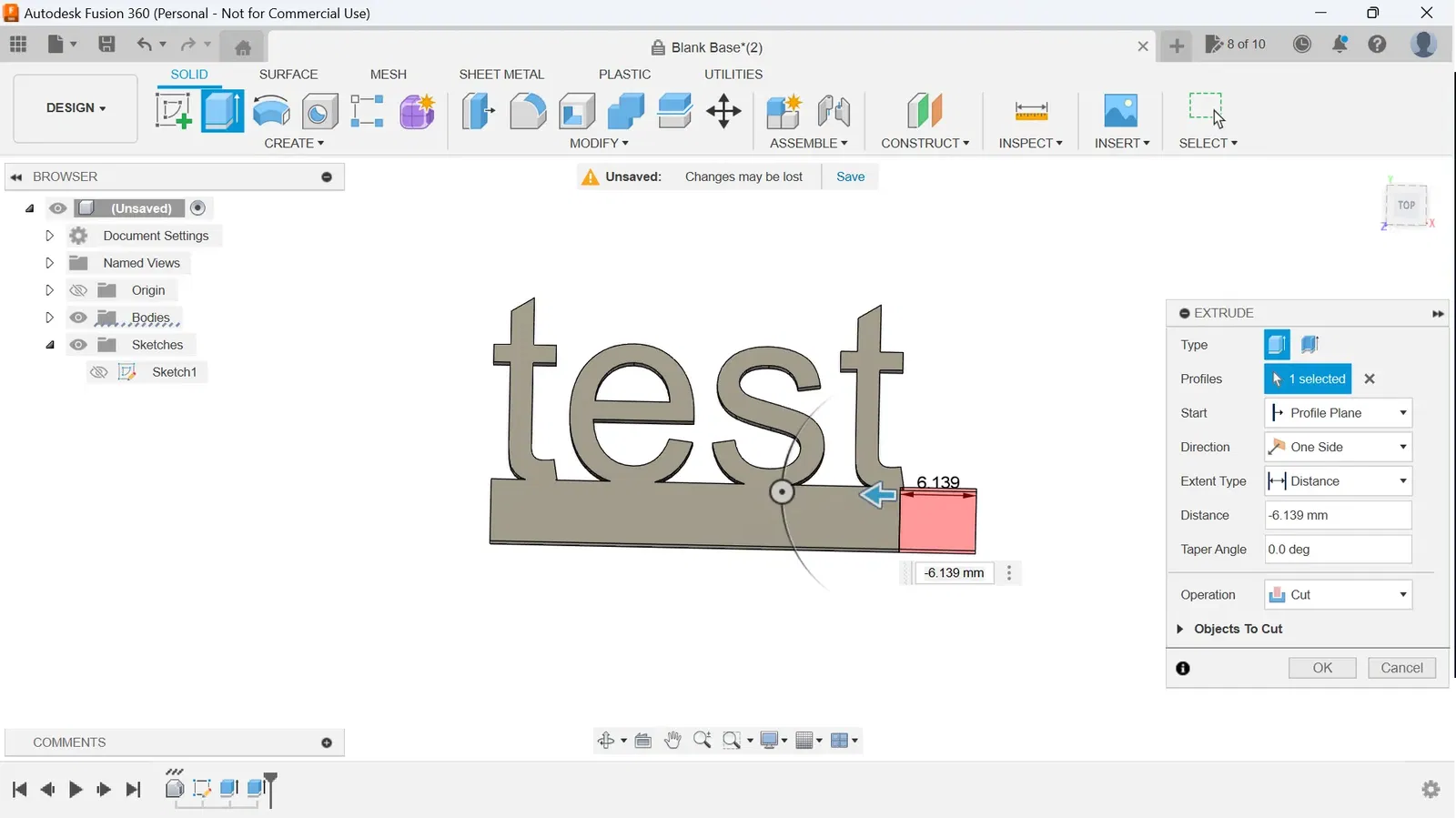Click the 1 selected Profiles button
The height and width of the screenshot is (818, 1456).
tap(1308, 379)
